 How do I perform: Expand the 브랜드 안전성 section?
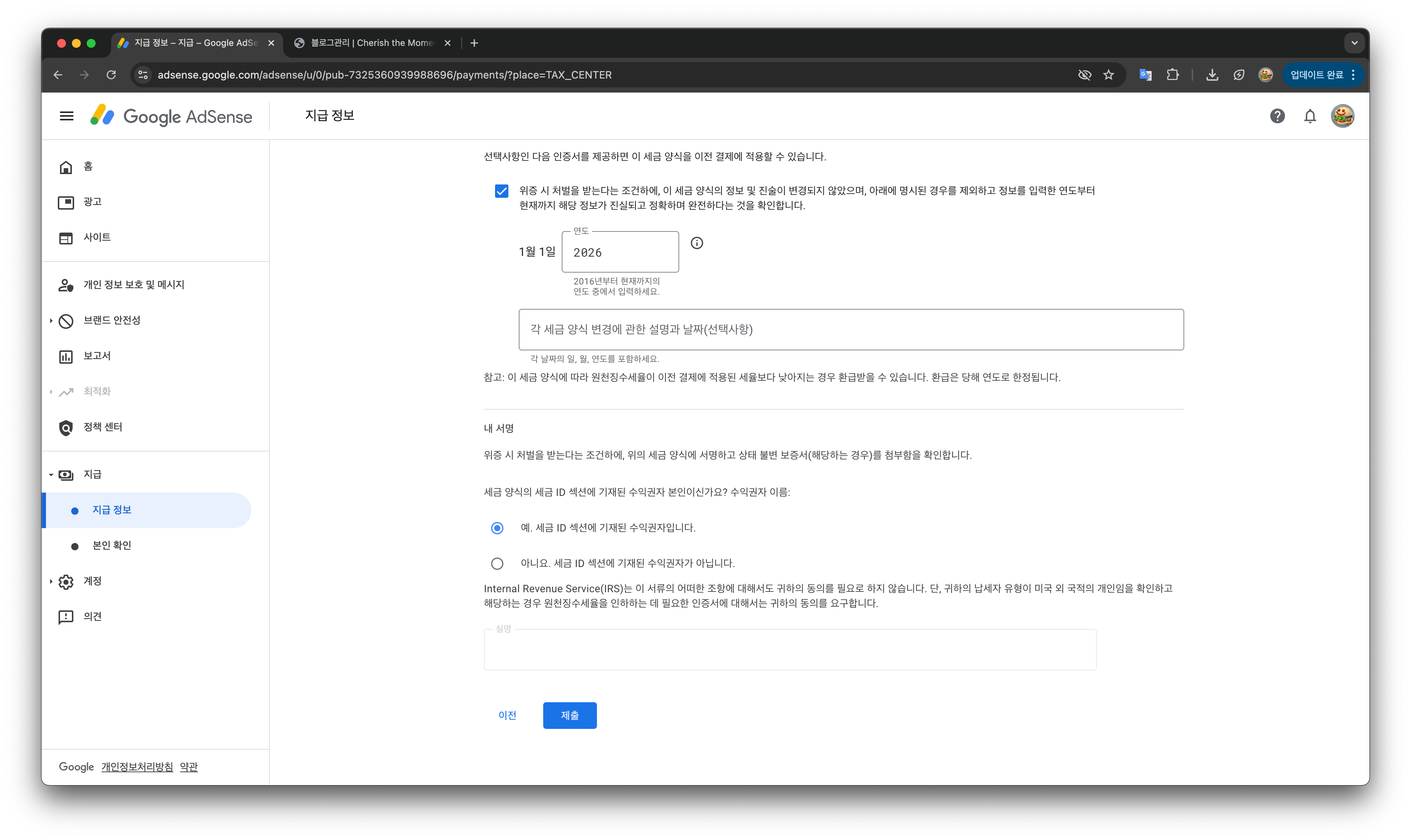point(51,321)
